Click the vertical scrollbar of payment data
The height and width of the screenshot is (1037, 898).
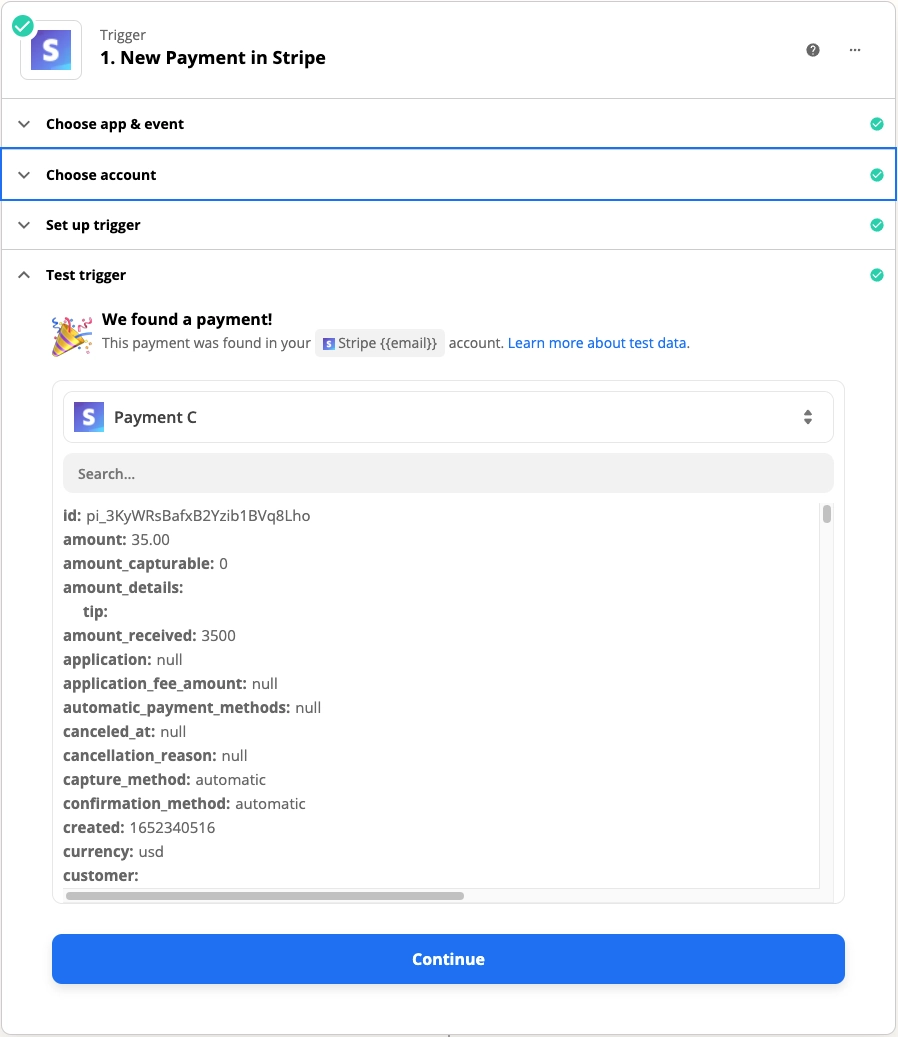[827, 514]
